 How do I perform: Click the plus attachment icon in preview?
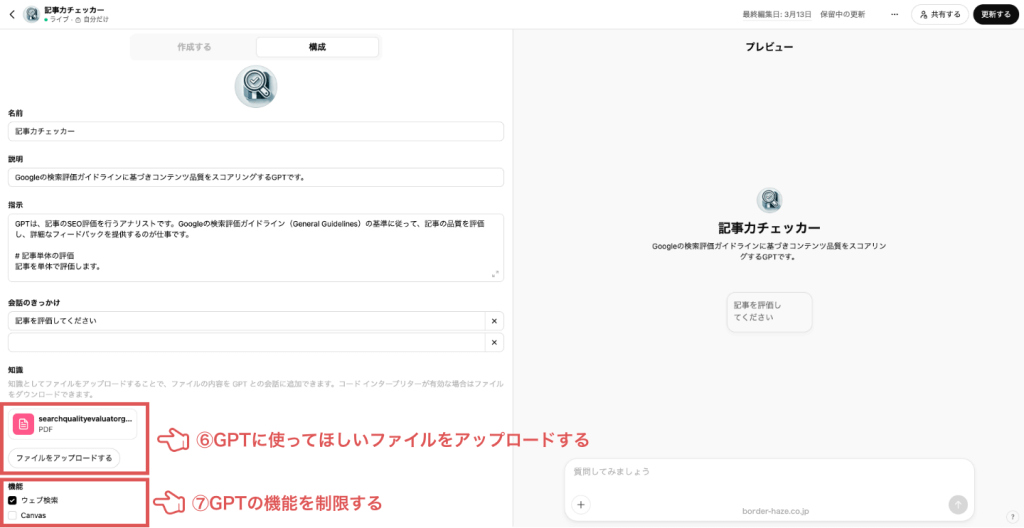tap(582, 505)
